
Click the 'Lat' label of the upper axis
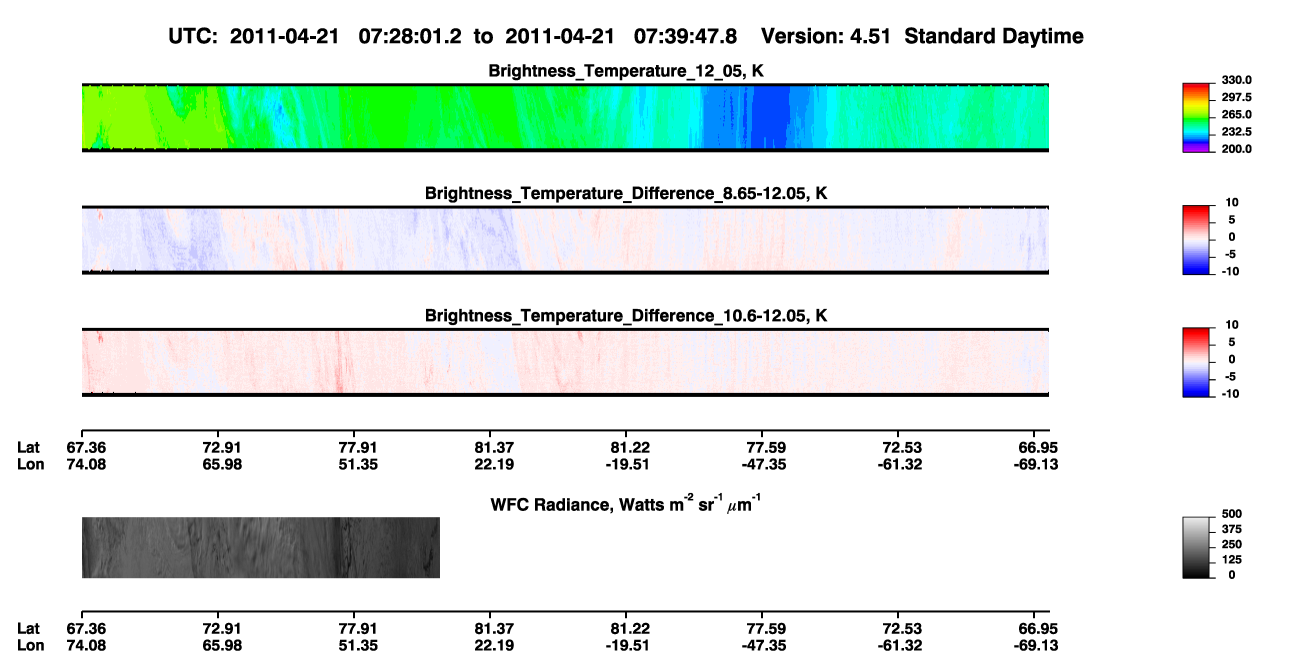pos(29,447)
